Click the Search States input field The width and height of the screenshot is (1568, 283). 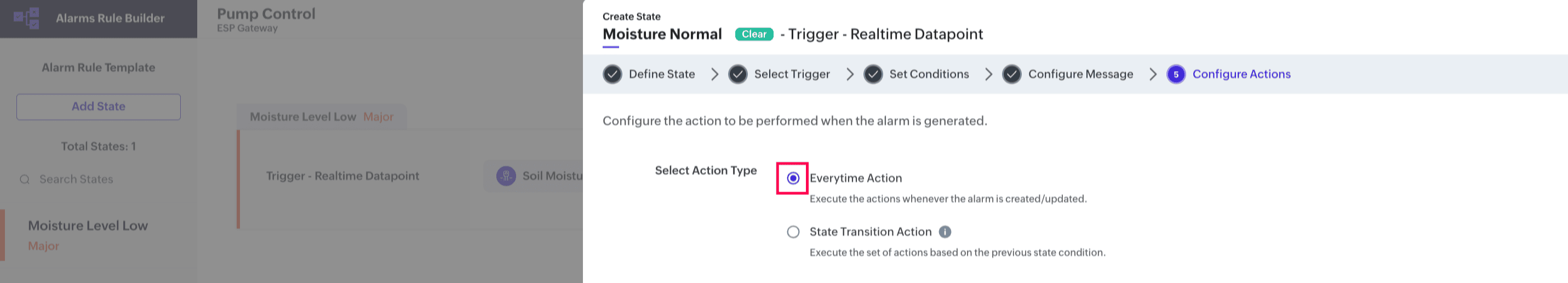pyautogui.click(x=104, y=180)
